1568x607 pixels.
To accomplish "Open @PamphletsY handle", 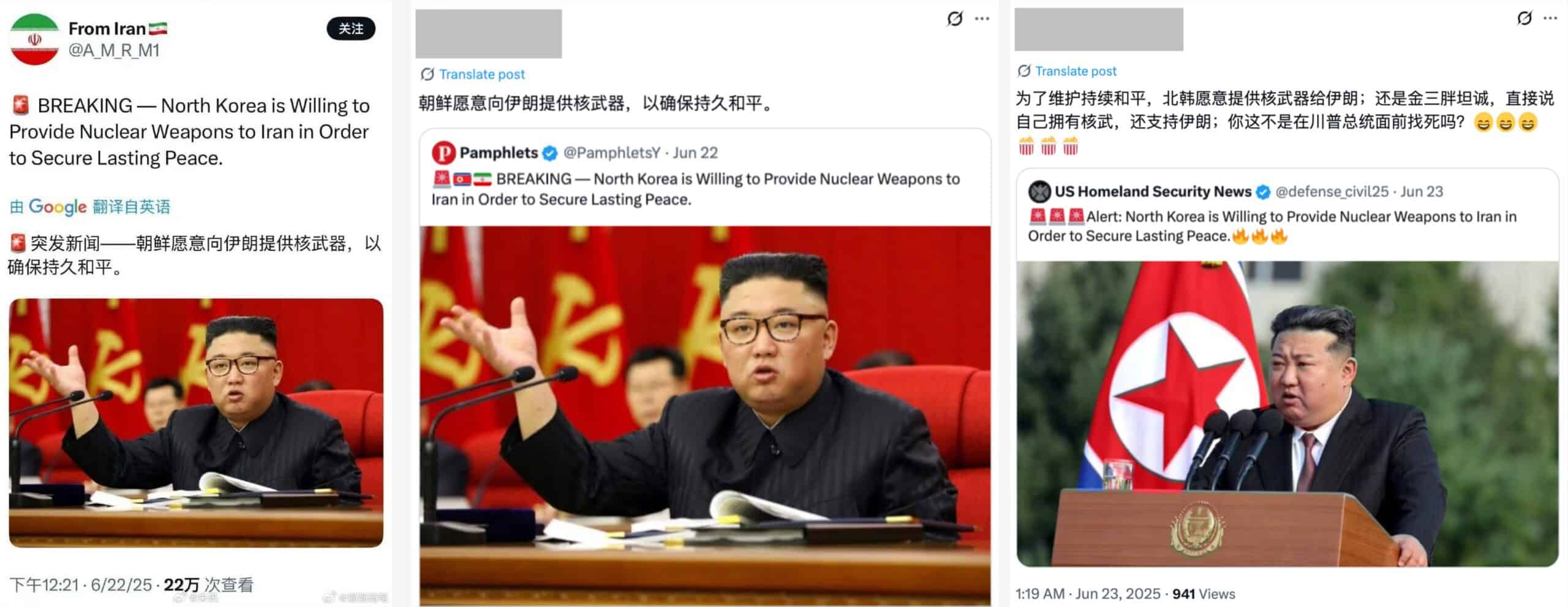I will pyautogui.click(x=612, y=153).
